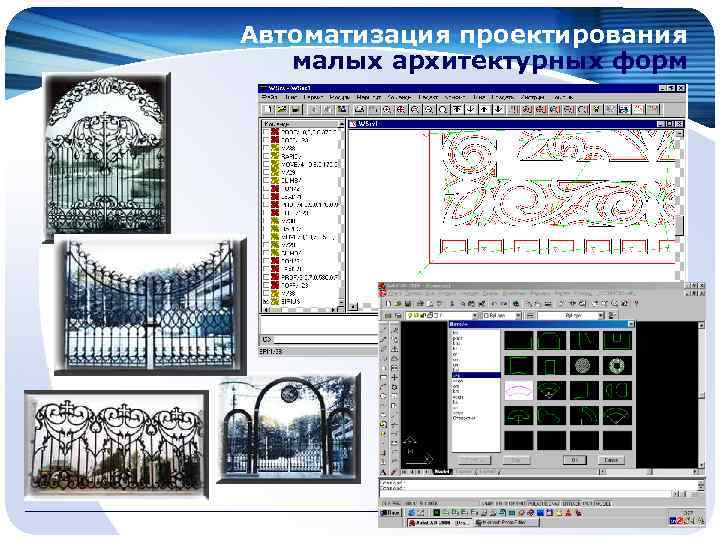Open the ByLayer linetype dropdown arrow
The width and height of the screenshot is (720, 540).
pyautogui.click(x=600, y=316)
